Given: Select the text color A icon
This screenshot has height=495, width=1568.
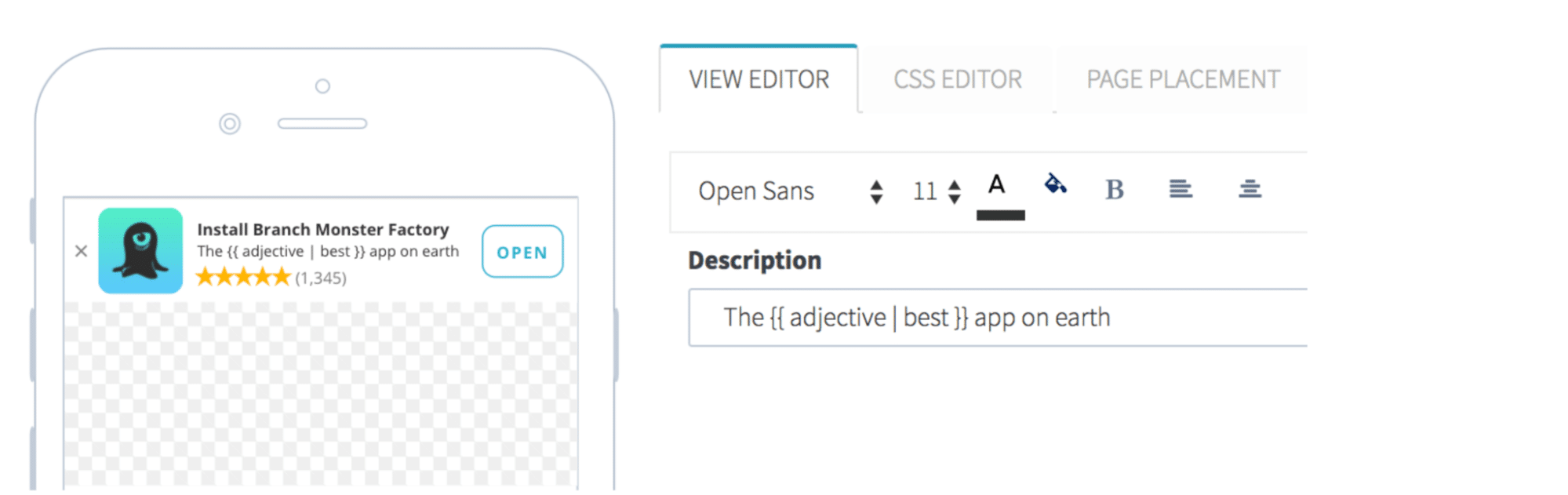Looking at the screenshot, I should click(x=996, y=185).
